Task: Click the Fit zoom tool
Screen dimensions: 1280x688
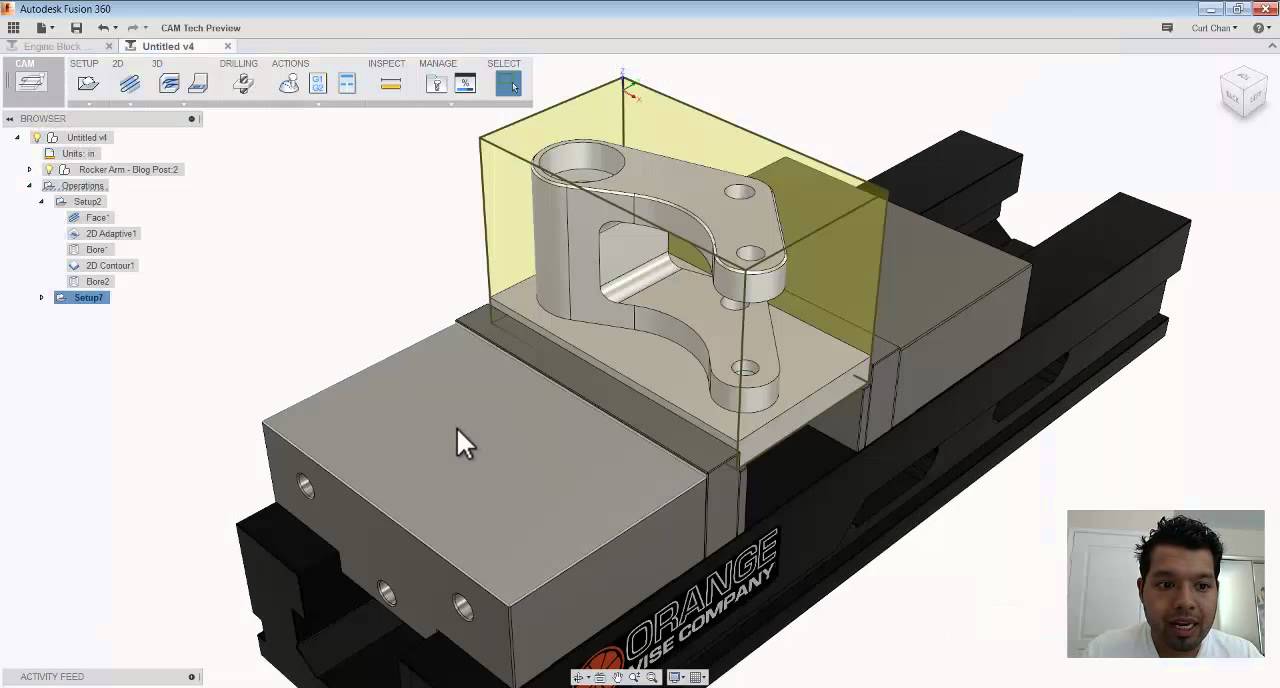Action: [652, 677]
